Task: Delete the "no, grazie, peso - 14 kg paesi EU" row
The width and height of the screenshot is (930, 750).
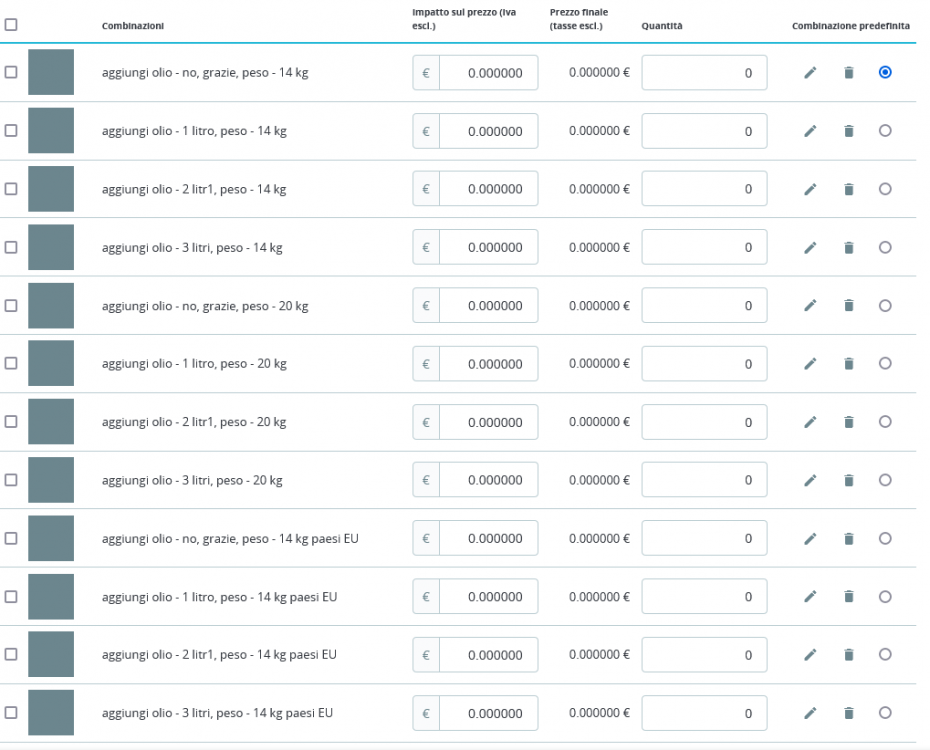Action: [x=848, y=538]
